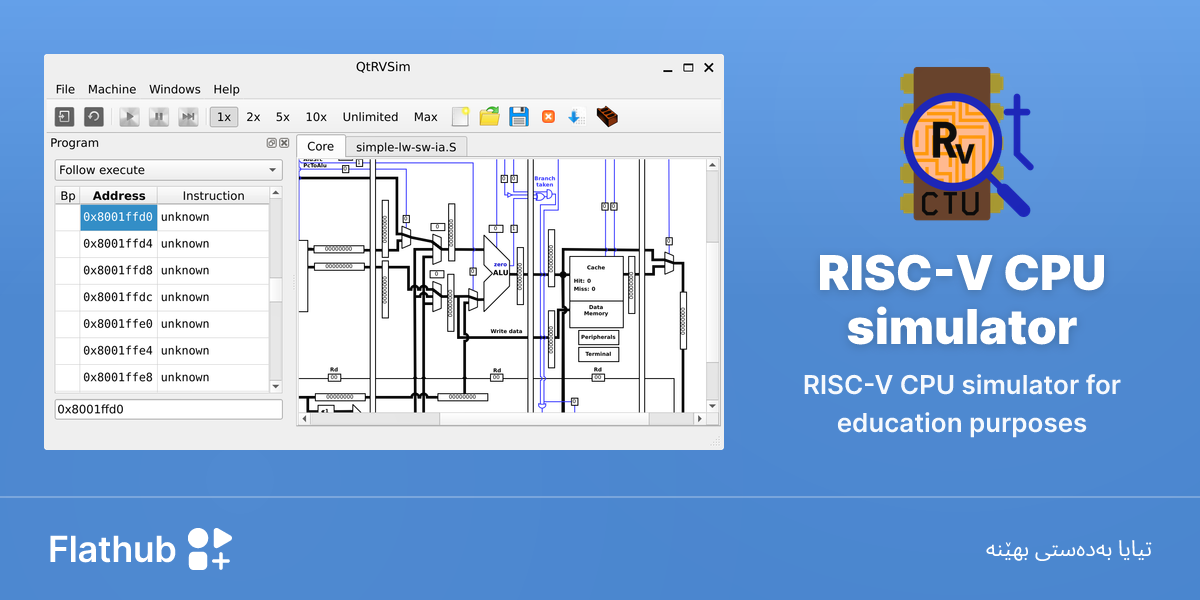Click the build executable brick icon

click(607, 117)
